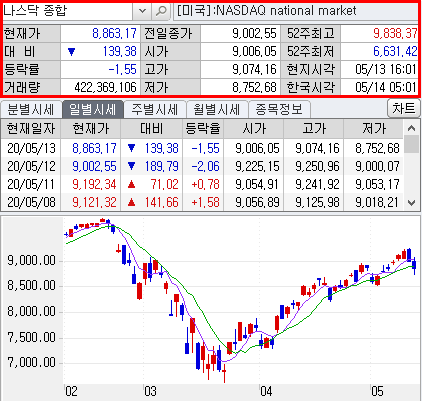
Task: Click the table scroll-down arrow
Action: point(411,202)
